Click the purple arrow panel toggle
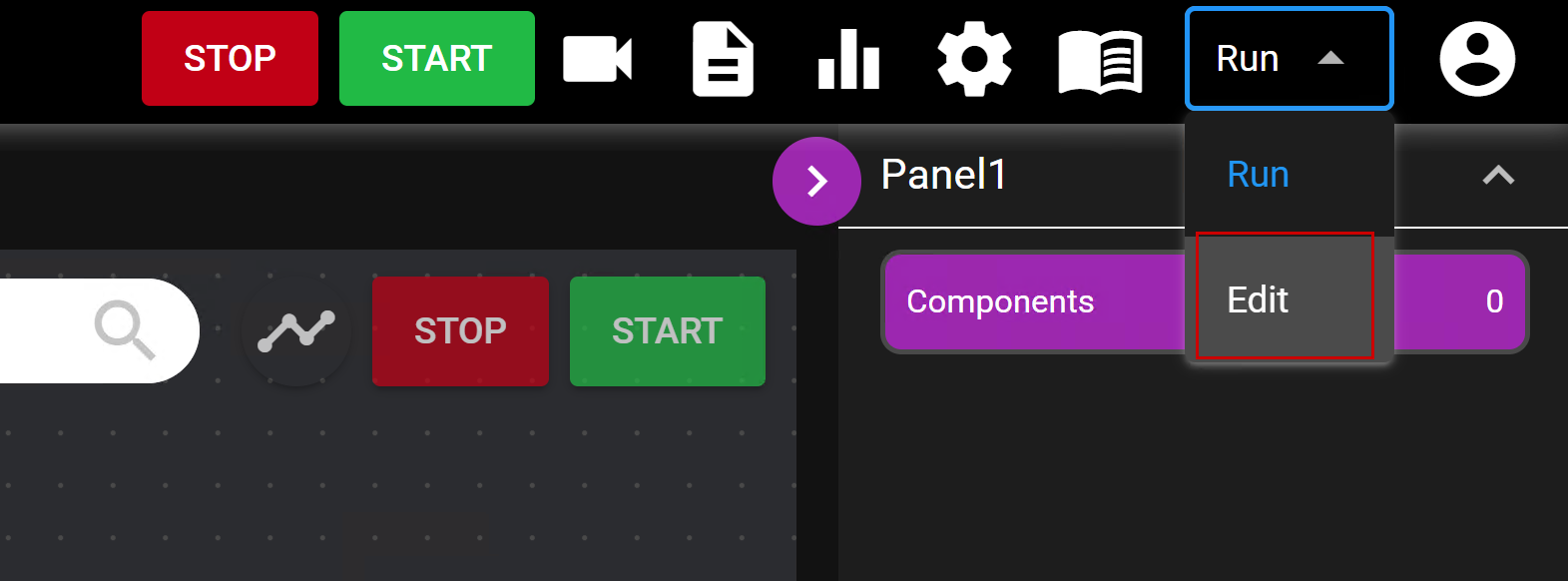 pyautogui.click(x=816, y=181)
